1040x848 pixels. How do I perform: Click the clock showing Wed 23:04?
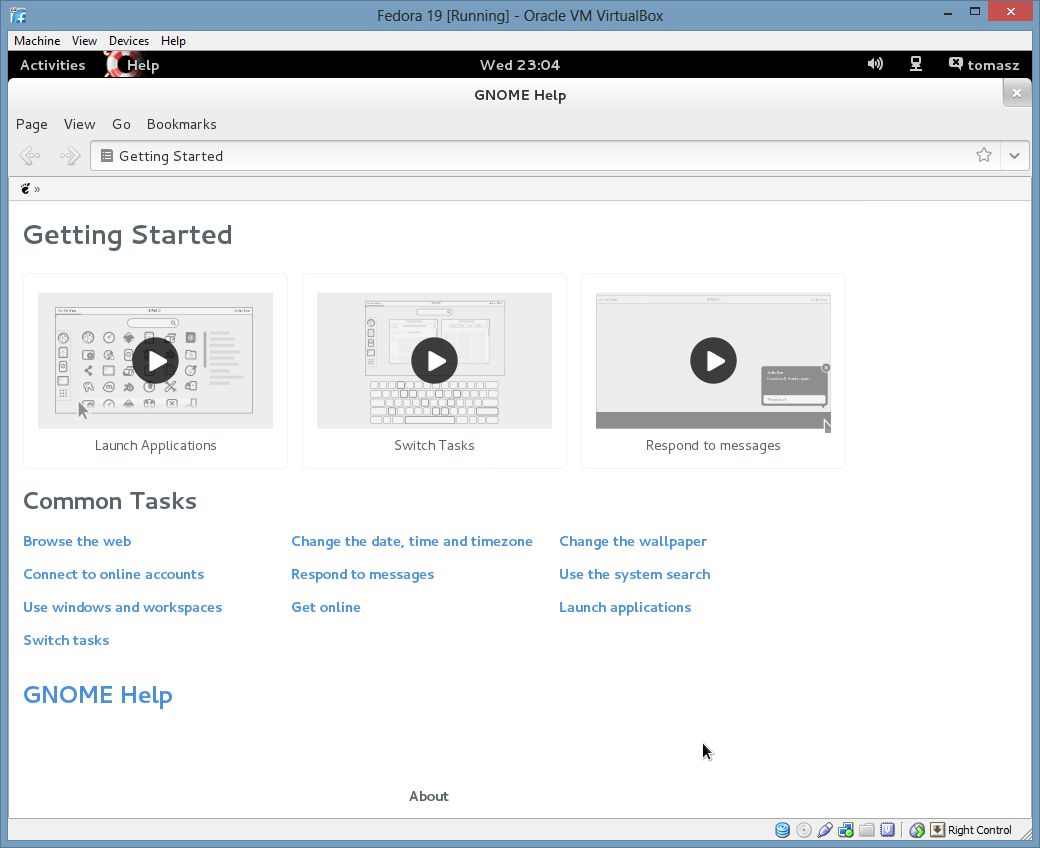520,65
